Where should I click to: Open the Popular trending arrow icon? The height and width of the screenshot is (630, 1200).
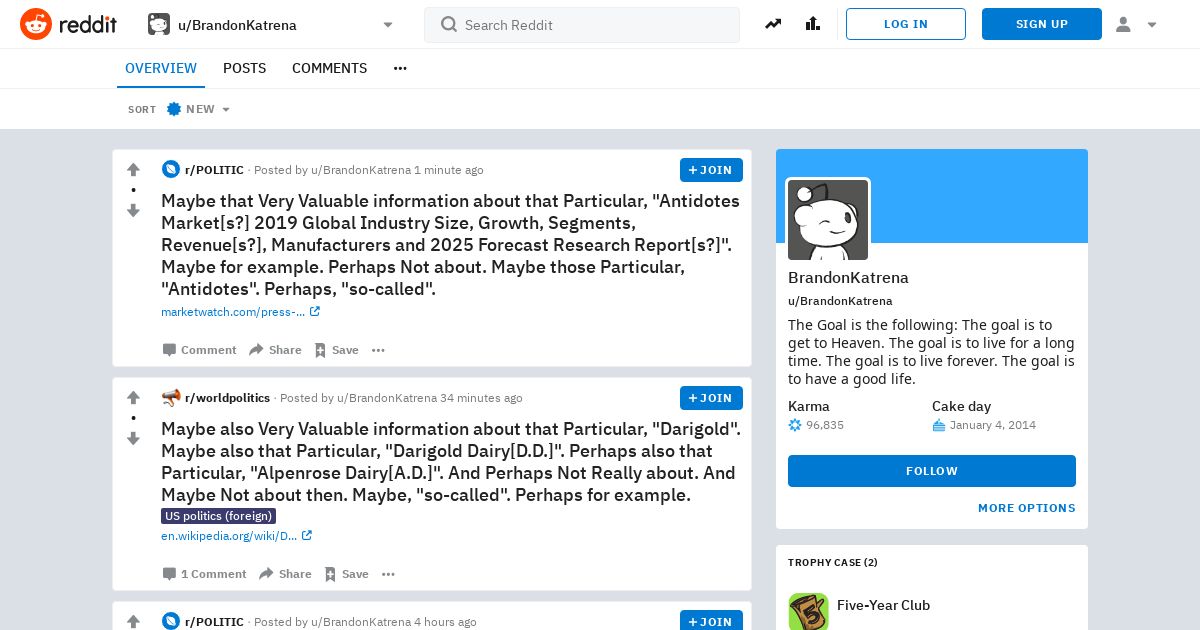773,24
